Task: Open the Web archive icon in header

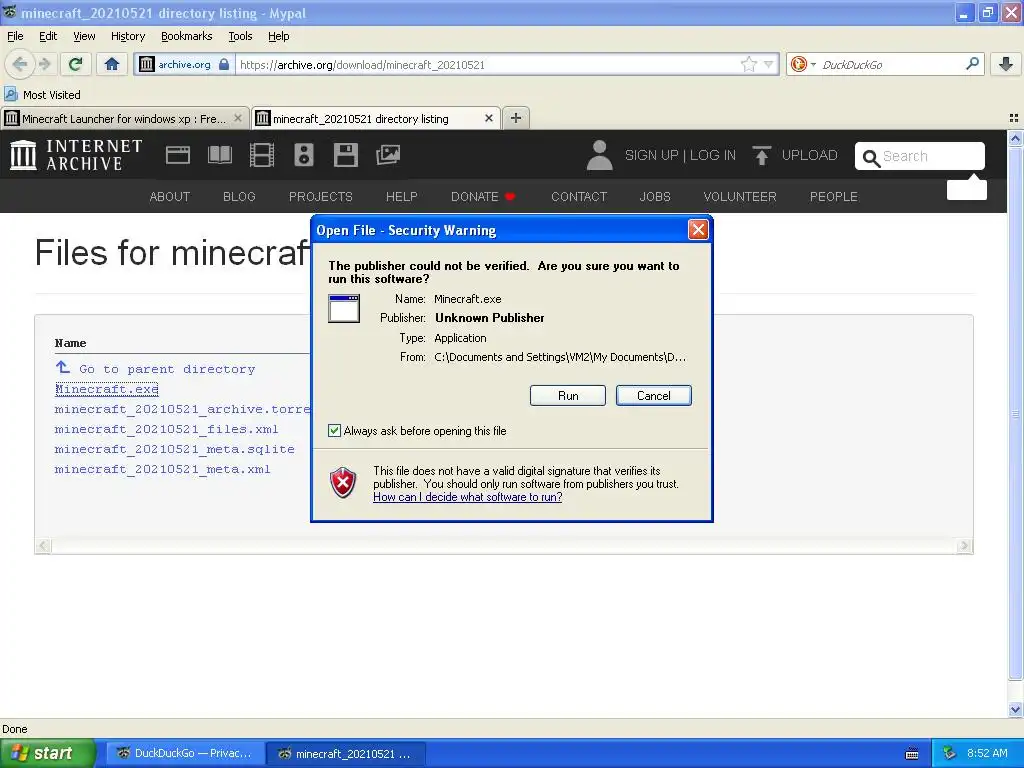Action: (x=178, y=155)
